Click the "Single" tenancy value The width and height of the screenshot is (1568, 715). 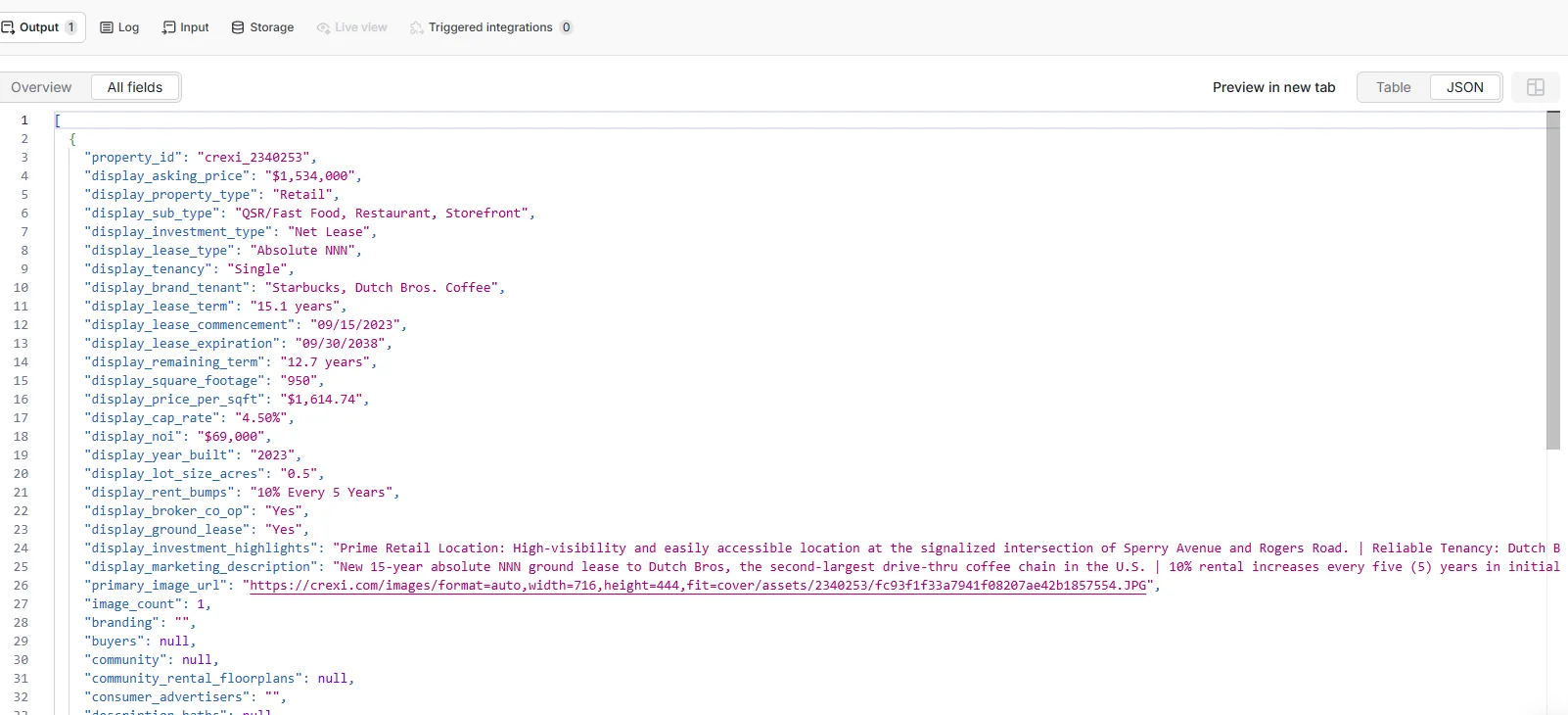tap(257, 269)
